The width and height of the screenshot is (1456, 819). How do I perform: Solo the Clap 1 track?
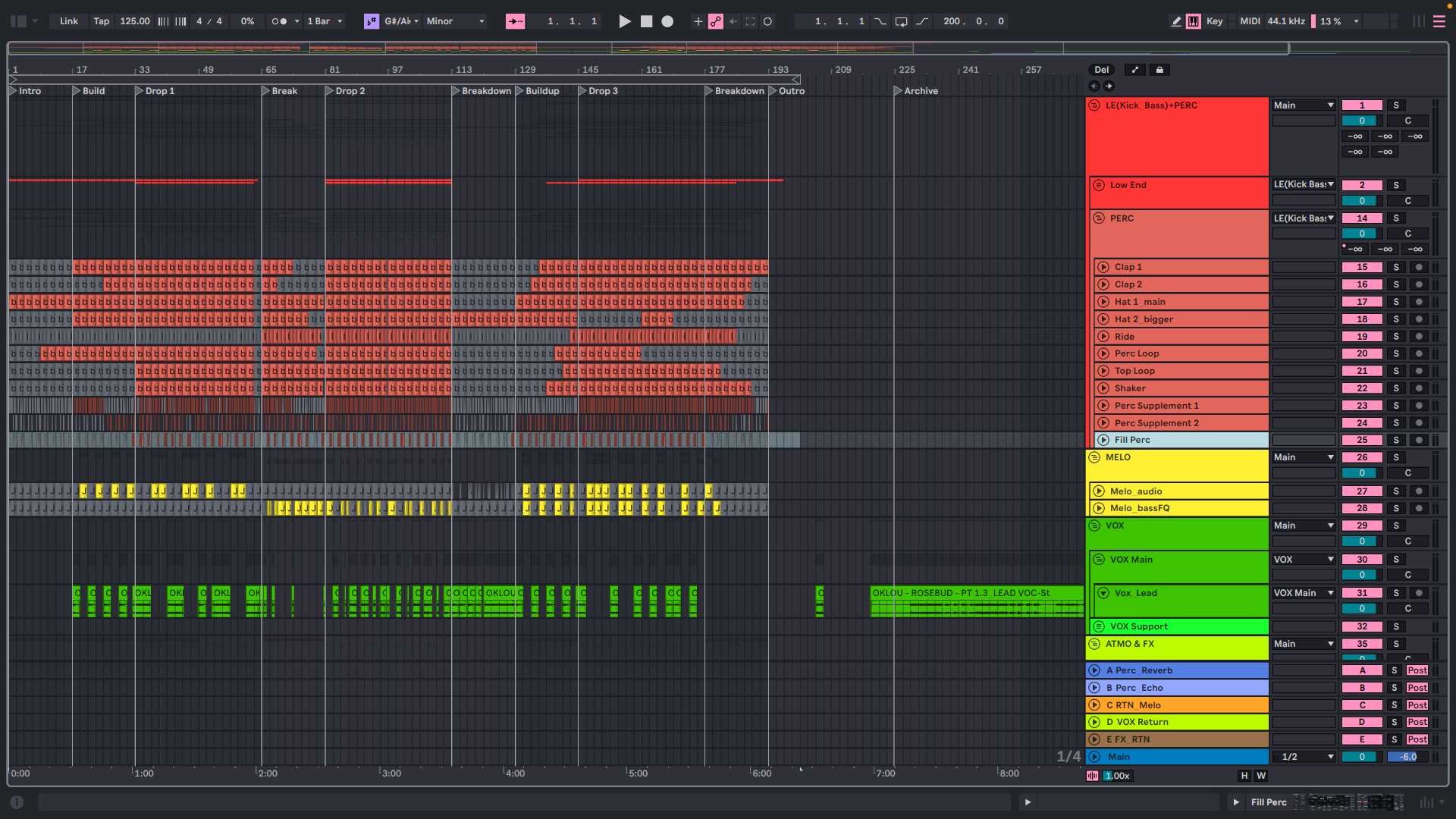pyautogui.click(x=1395, y=267)
